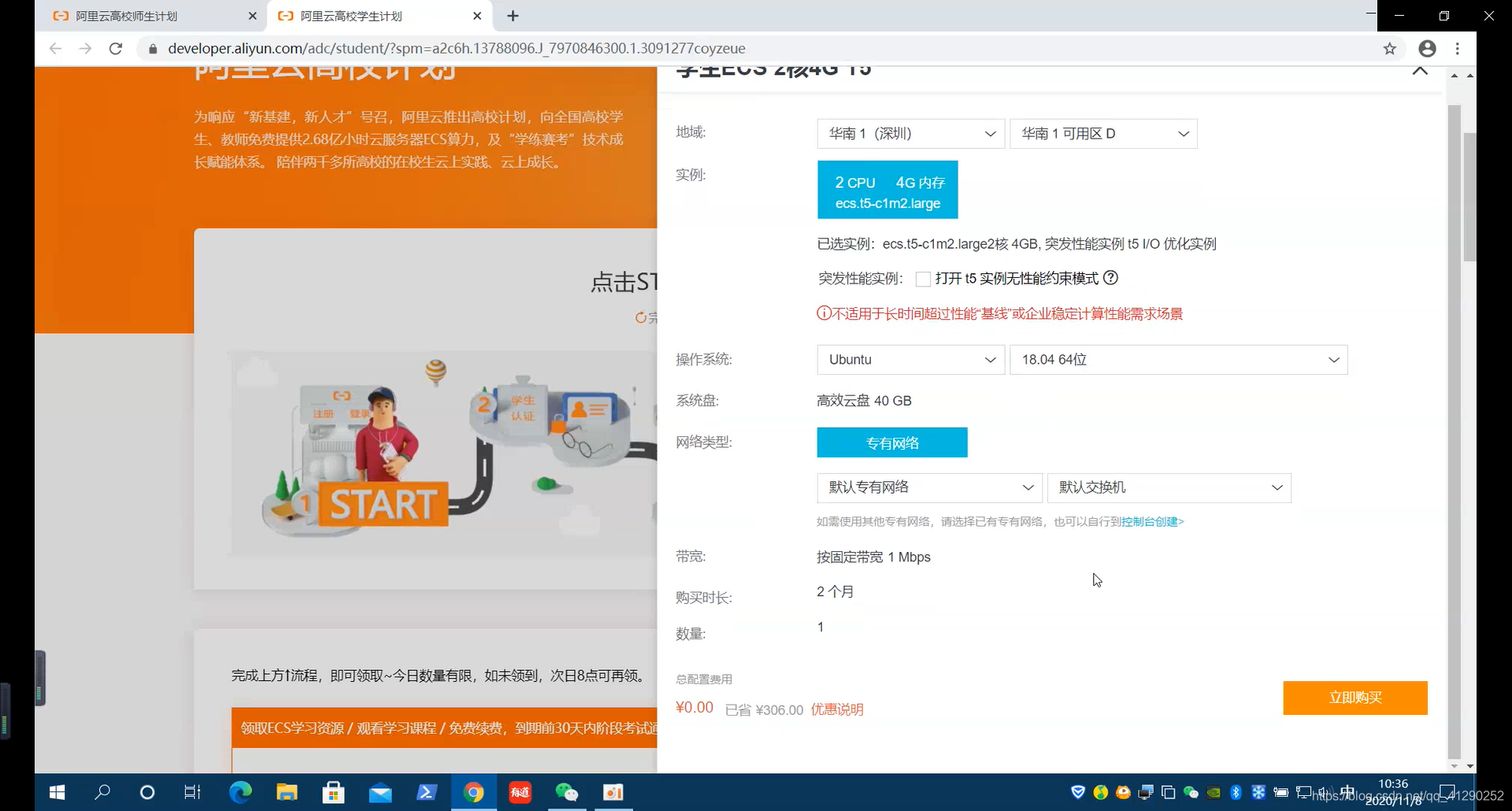The width and height of the screenshot is (1512, 811).
Task: Click the page vertical scrollbar thumb
Action: [1469, 197]
